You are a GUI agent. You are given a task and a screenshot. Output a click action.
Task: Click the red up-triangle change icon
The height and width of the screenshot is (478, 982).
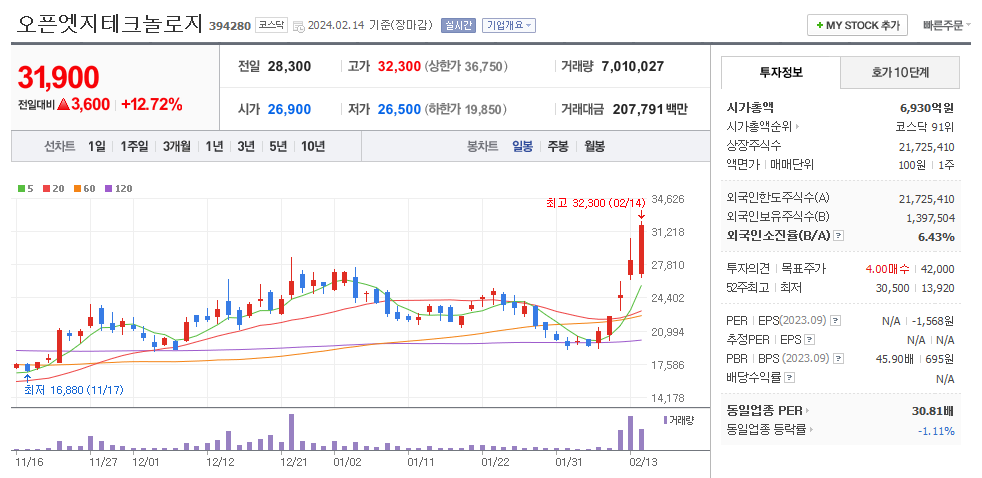click(x=63, y=105)
